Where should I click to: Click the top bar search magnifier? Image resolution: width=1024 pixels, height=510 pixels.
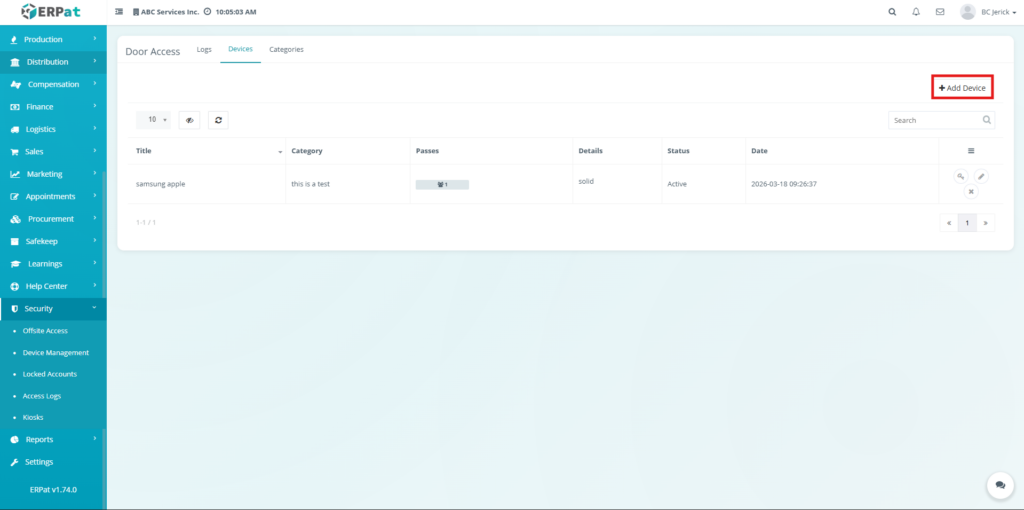click(x=892, y=12)
